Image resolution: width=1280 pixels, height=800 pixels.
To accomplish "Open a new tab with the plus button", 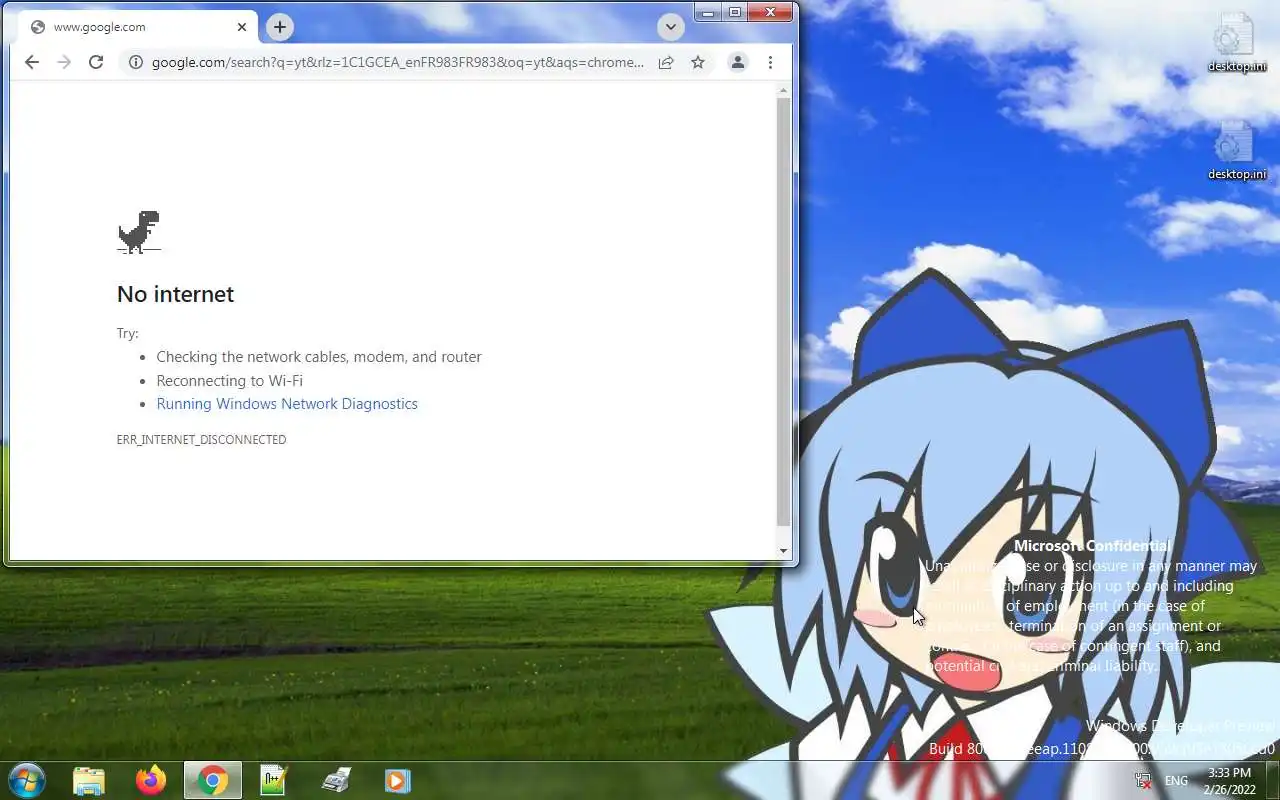I will point(280,27).
